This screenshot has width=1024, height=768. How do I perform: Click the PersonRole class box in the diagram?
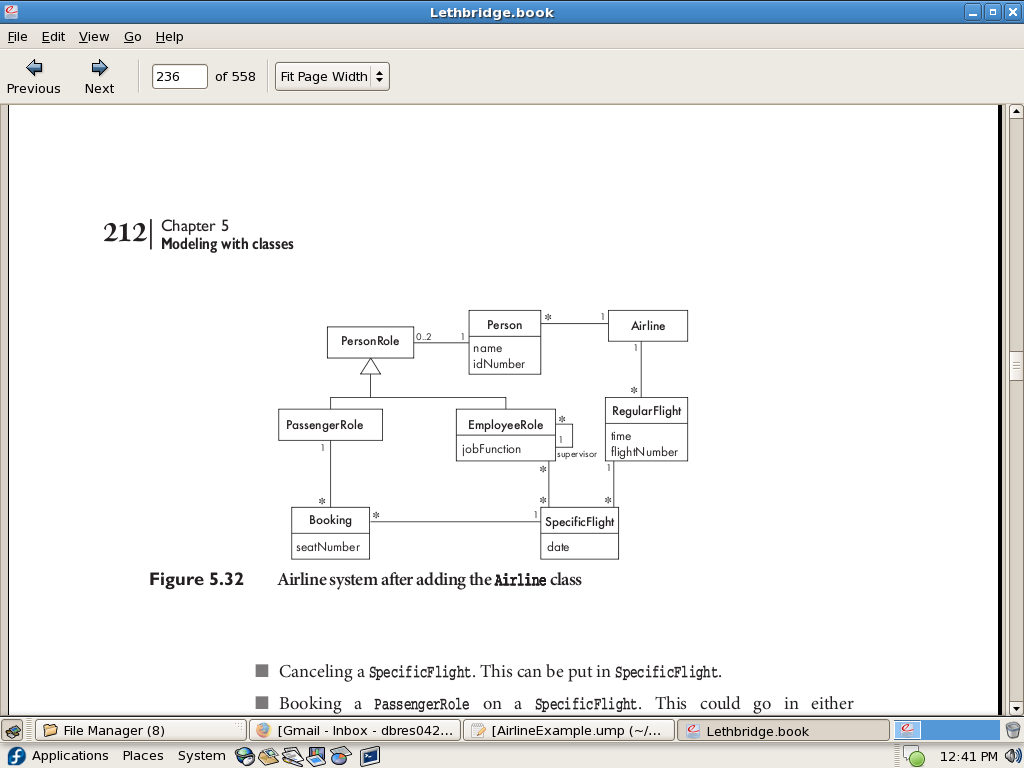[370, 342]
